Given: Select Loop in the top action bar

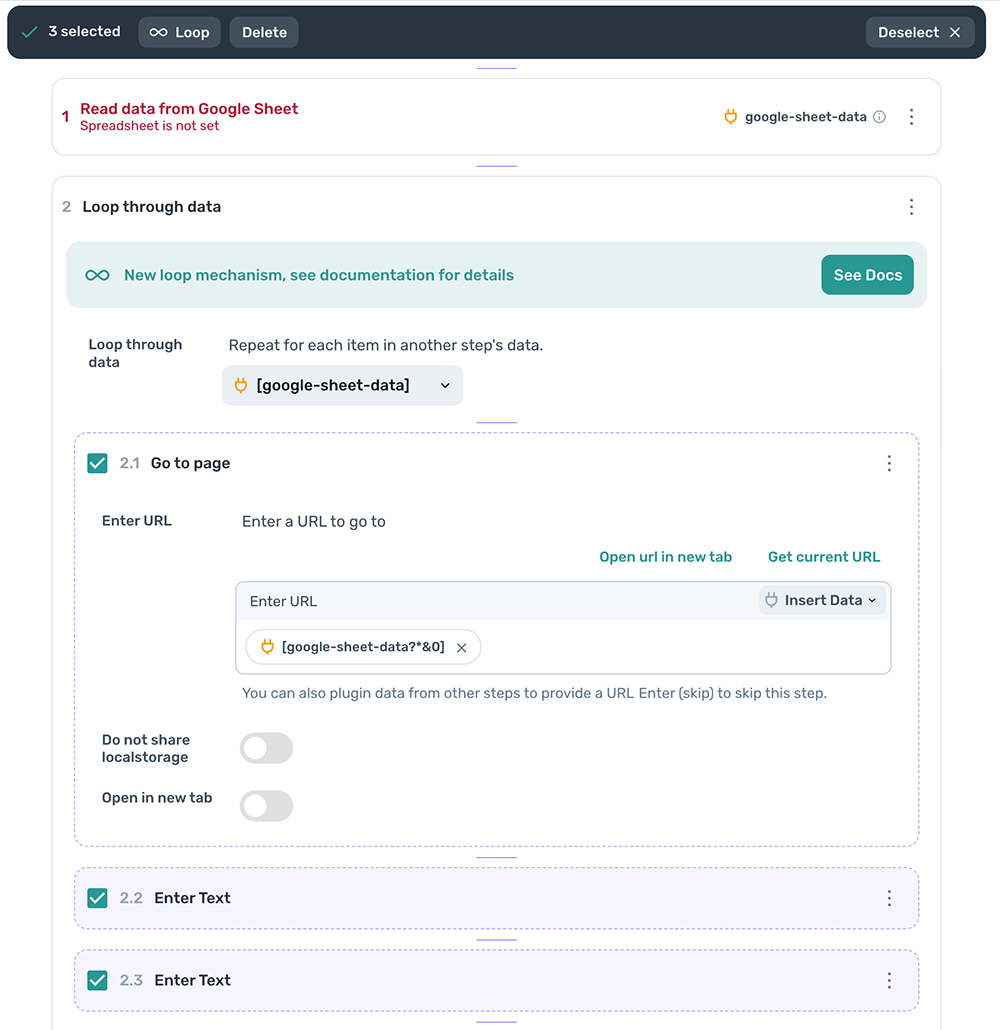Looking at the screenshot, I should tap(179, 31).
